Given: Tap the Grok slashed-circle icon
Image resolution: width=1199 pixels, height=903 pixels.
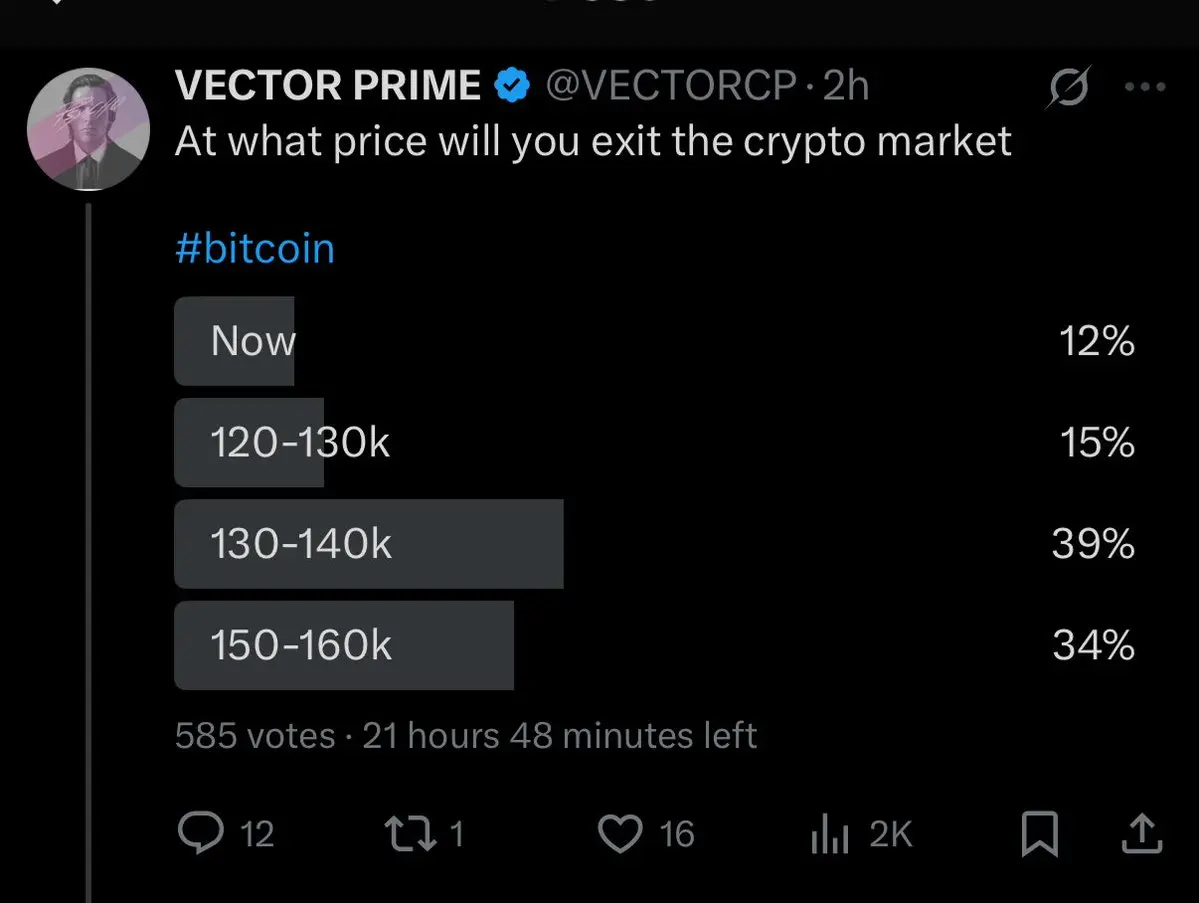Looking at the screenshot, I should pyautogui.click(x=1068, y=86).
